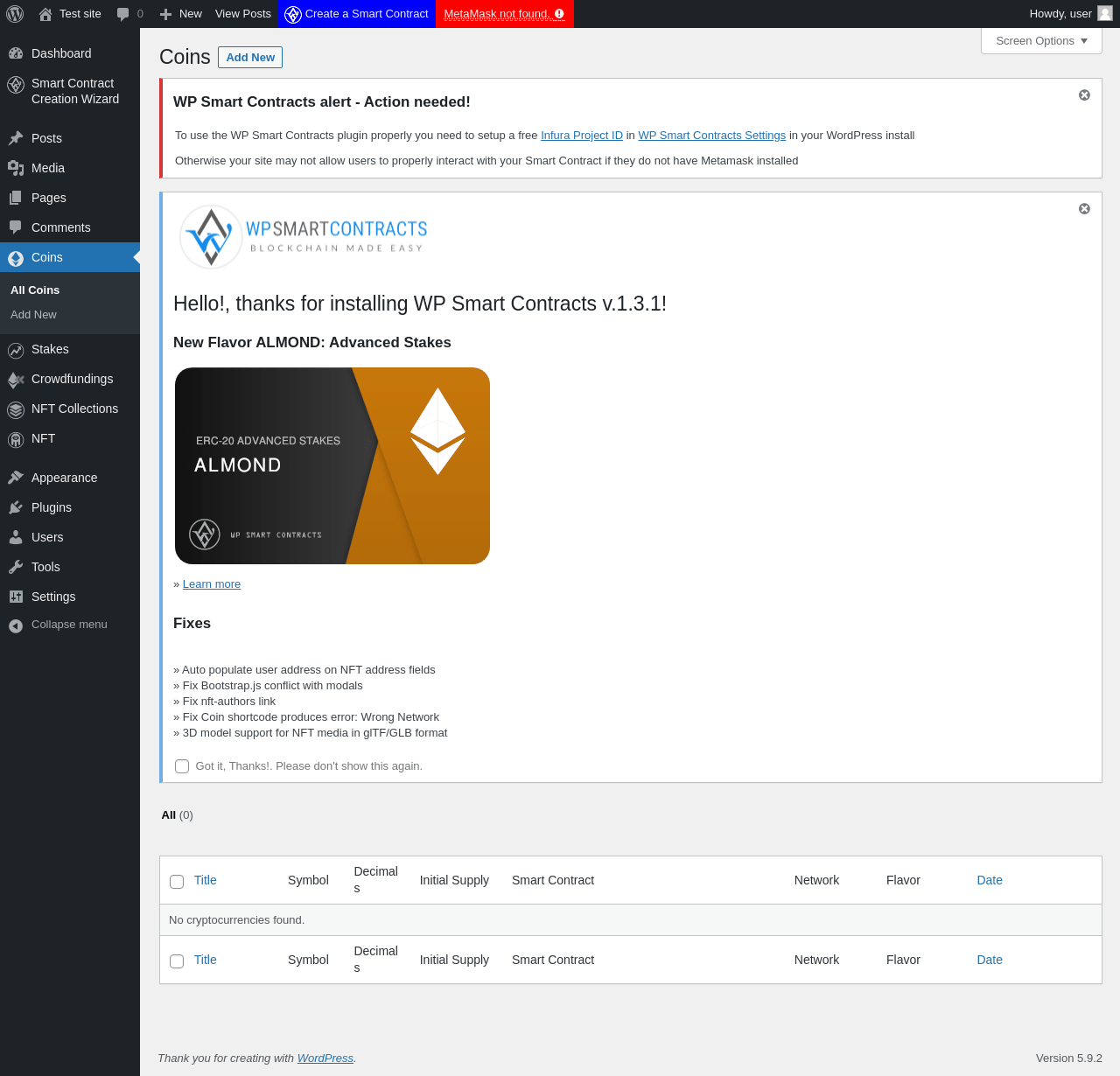Click the Posts pushpin icon
The height and width of the screenshot is (1076, 1120).
click(x=16, y=138)
